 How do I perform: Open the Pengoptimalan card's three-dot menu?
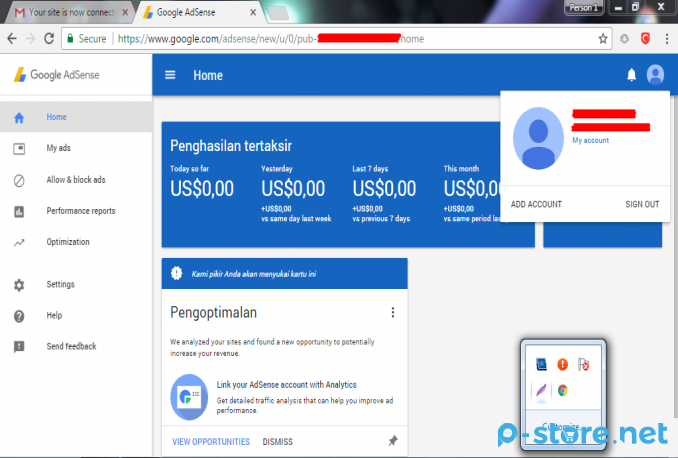(x=392, y=313)
